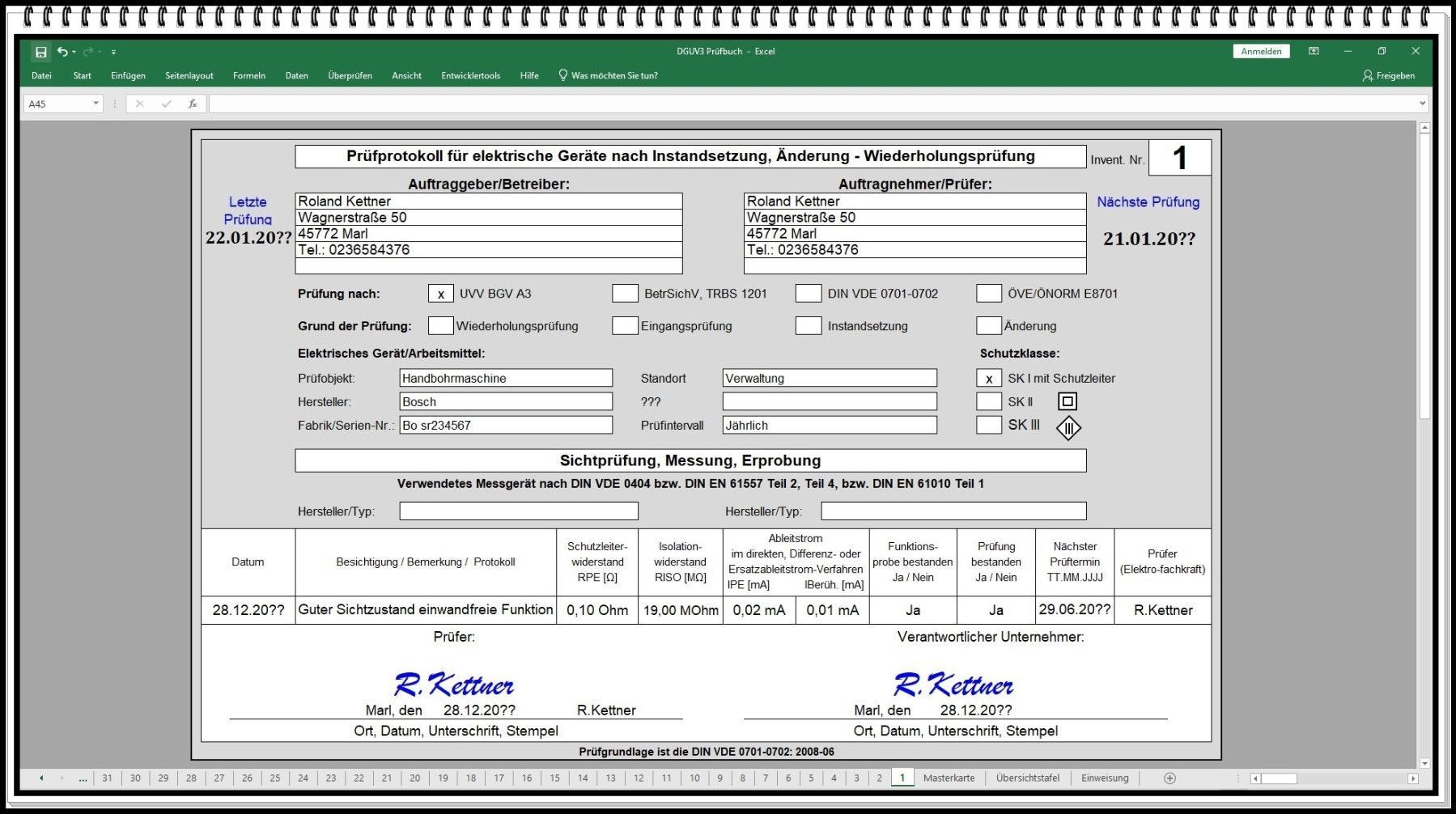This screenshot has width=1456, height=814.
Task: Expand the formula bar with chevron
Action: click(x=1422, y=104)
